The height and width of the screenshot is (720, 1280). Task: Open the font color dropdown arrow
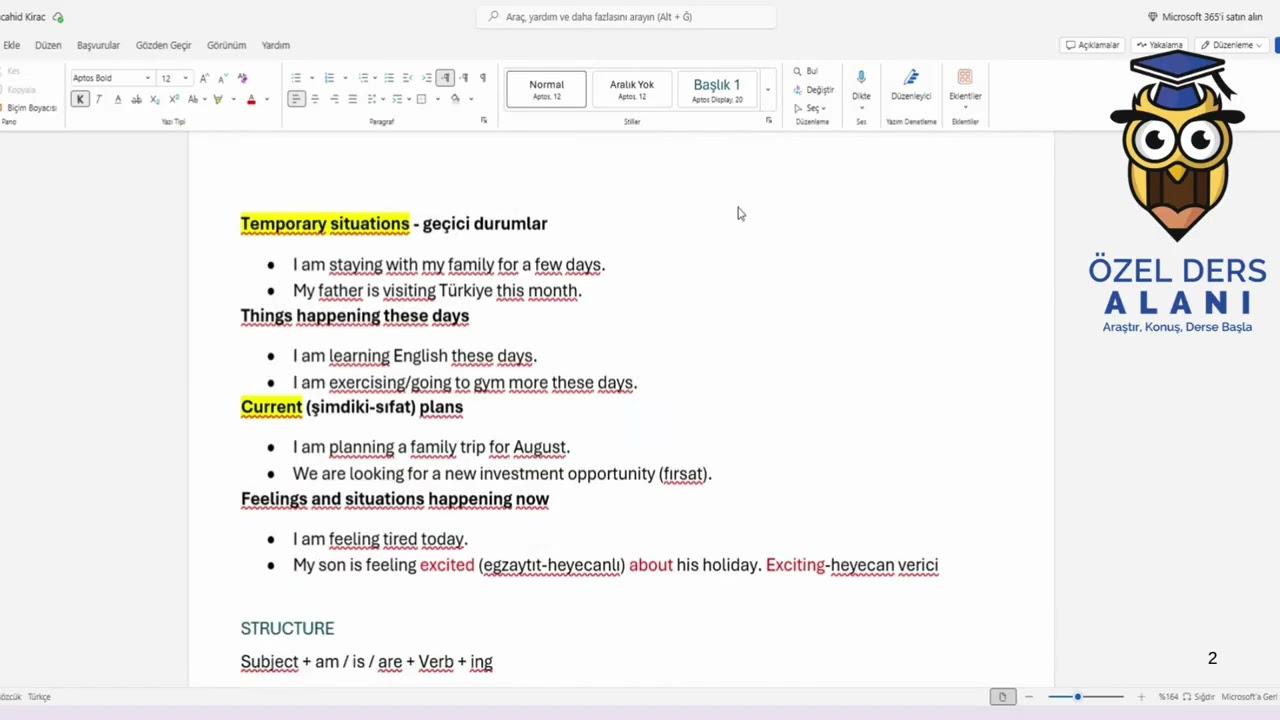click(x=267, y=99)
